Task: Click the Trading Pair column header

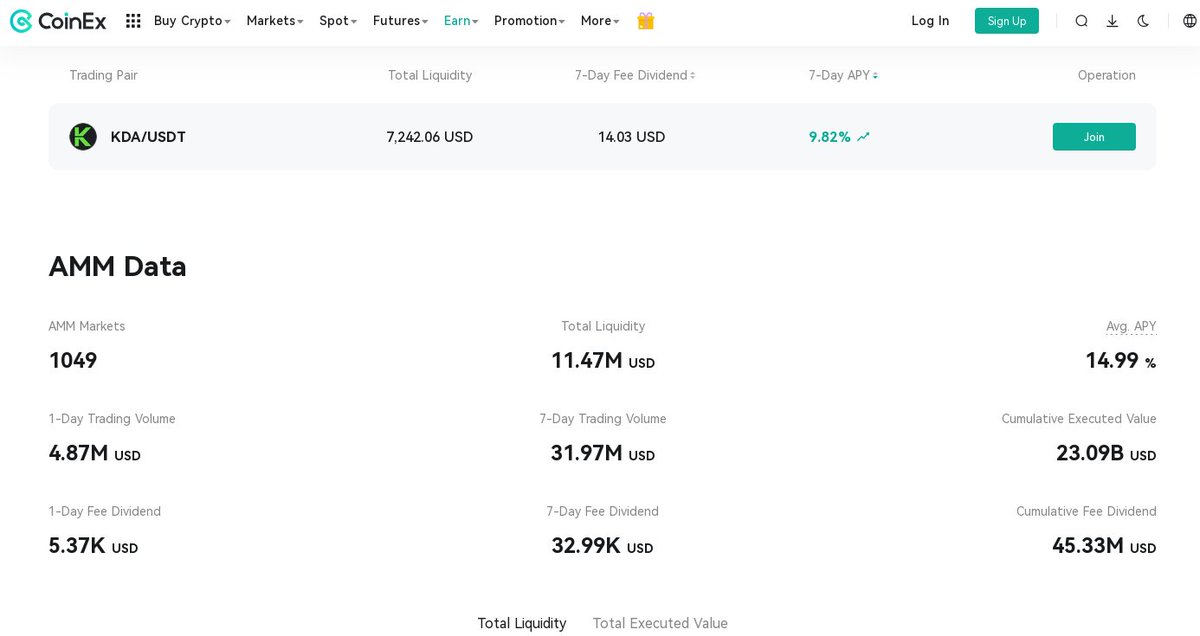Action: click(x=103, y=76)
